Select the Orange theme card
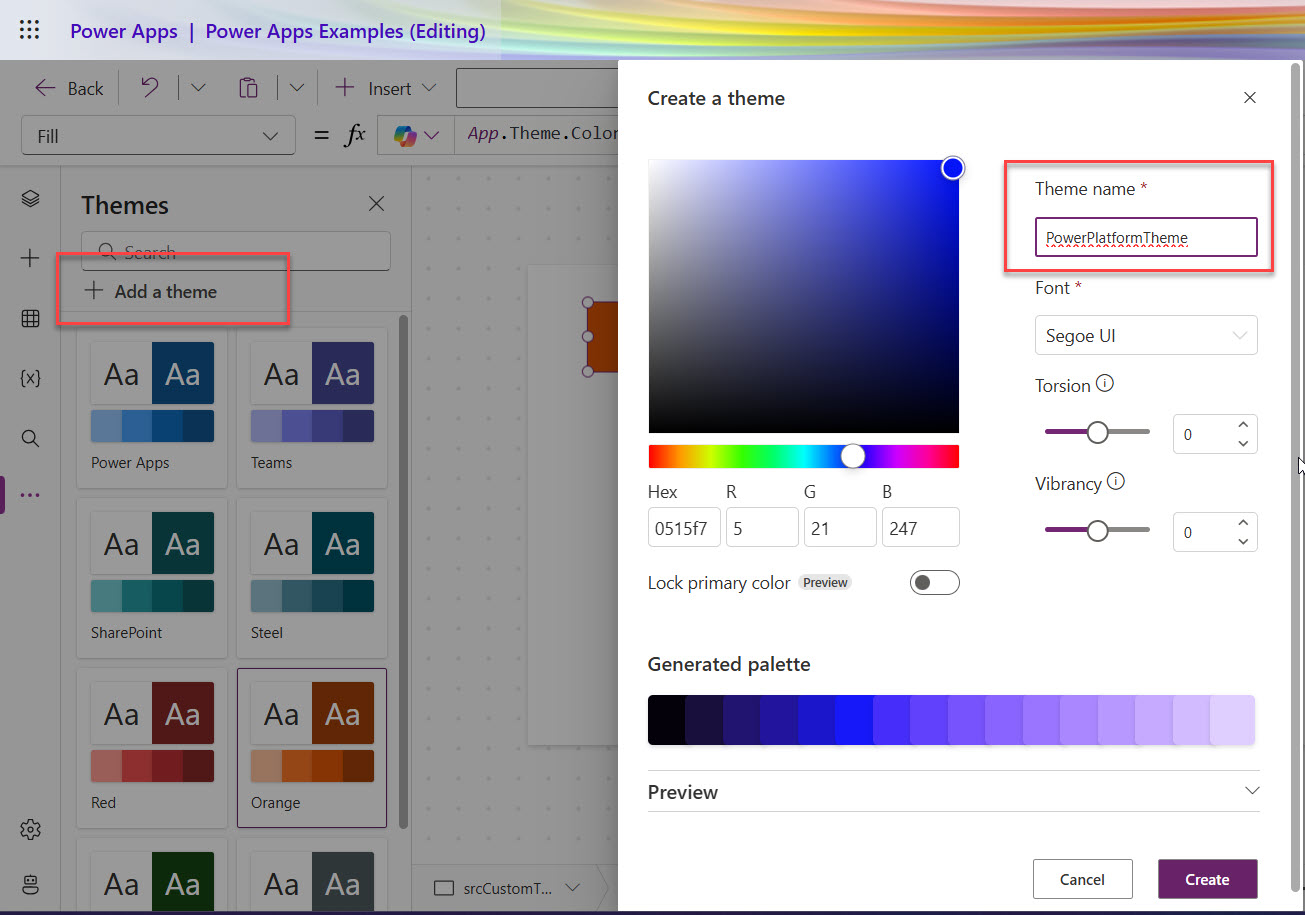The width and height of the screenshot is (1305, 915). click(312, 748)
